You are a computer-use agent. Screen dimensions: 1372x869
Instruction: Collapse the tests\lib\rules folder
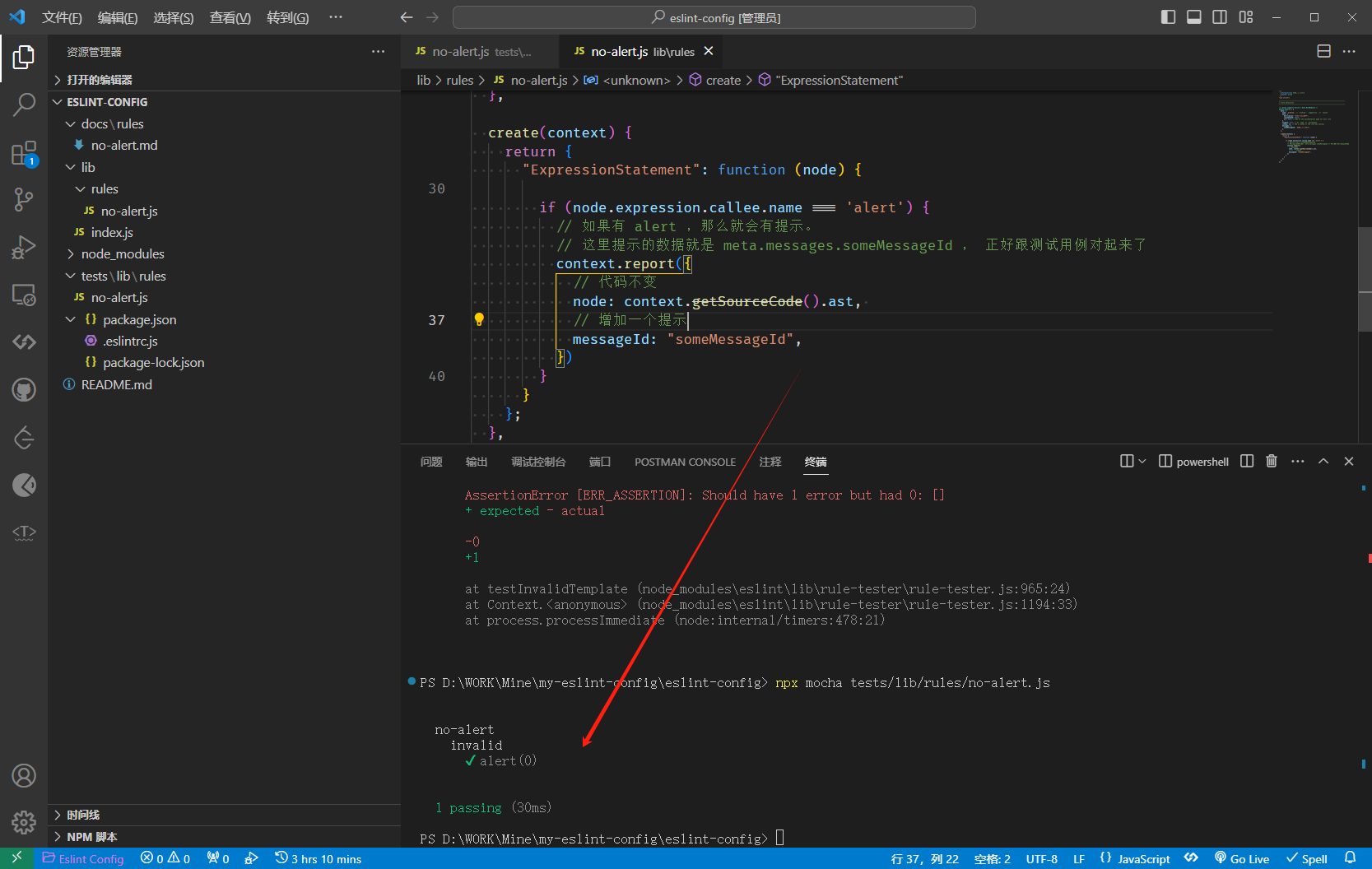[224, 276]
